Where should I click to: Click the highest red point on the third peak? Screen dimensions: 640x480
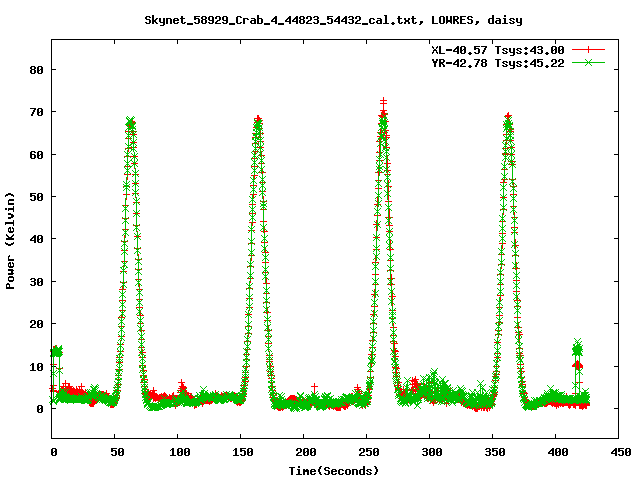click(x=383, y=100)
